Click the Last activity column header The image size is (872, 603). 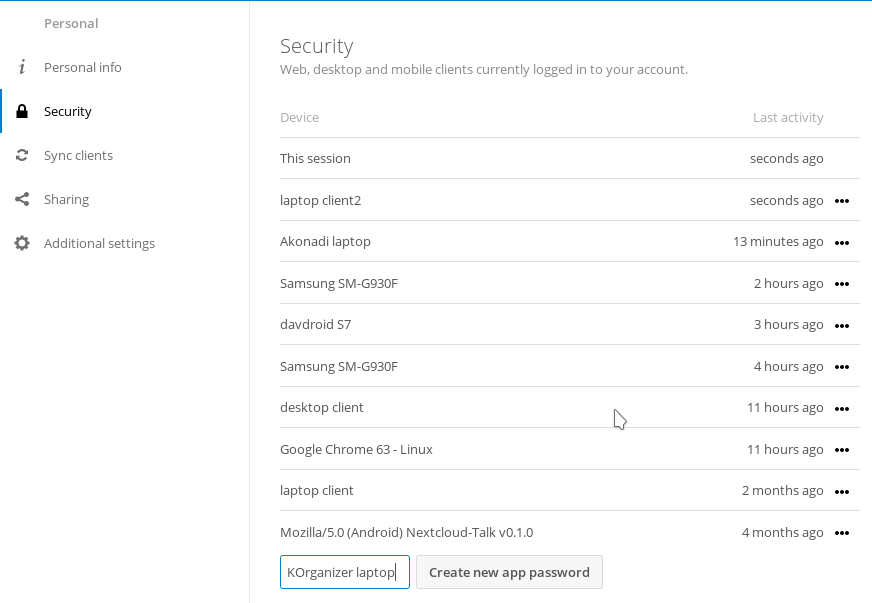point(788,117)
